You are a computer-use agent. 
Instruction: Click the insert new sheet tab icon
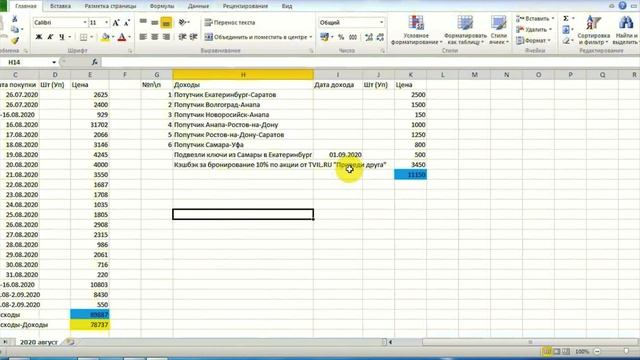[70, 342]
